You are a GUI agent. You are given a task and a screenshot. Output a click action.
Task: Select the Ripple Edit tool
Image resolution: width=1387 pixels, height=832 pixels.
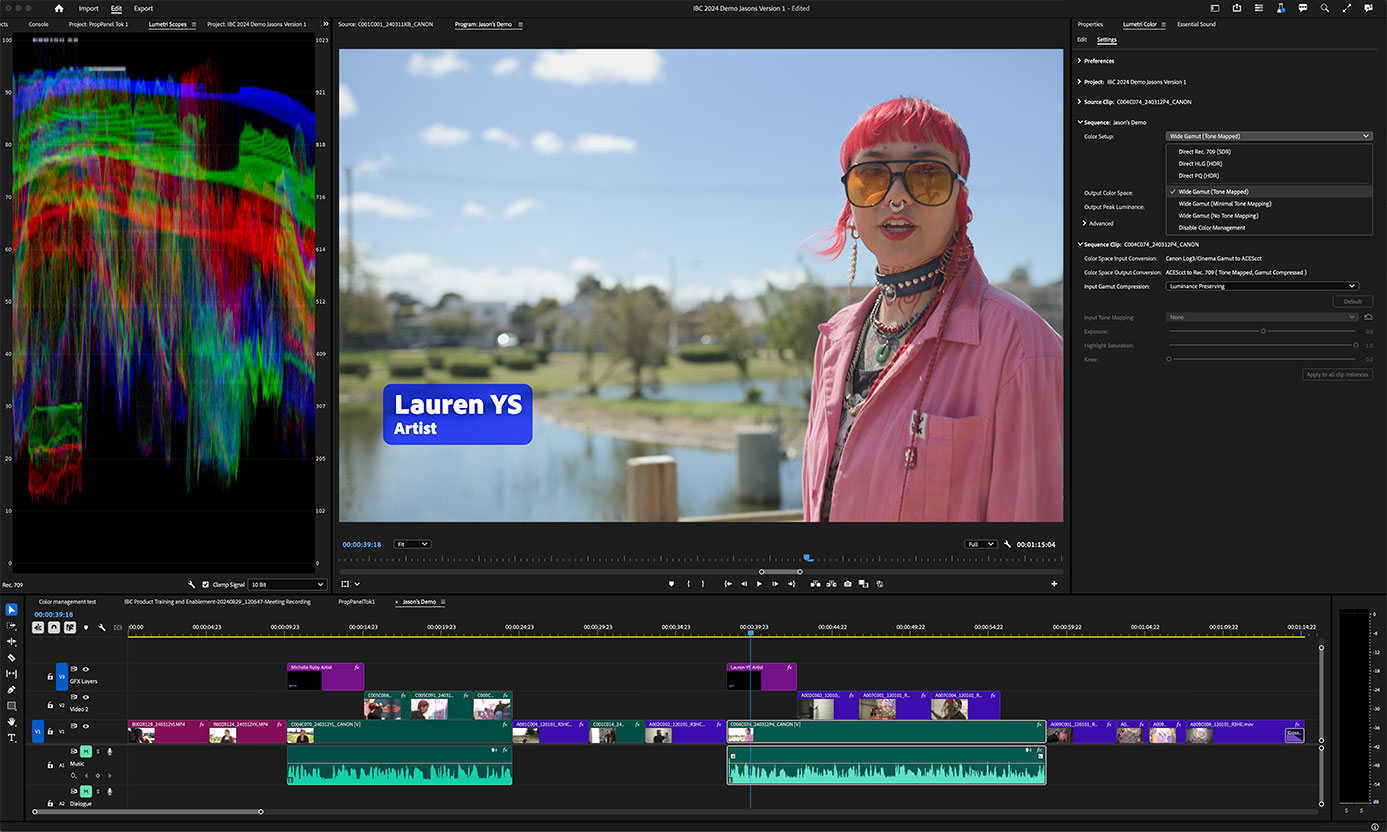click(x=11, y=642)
